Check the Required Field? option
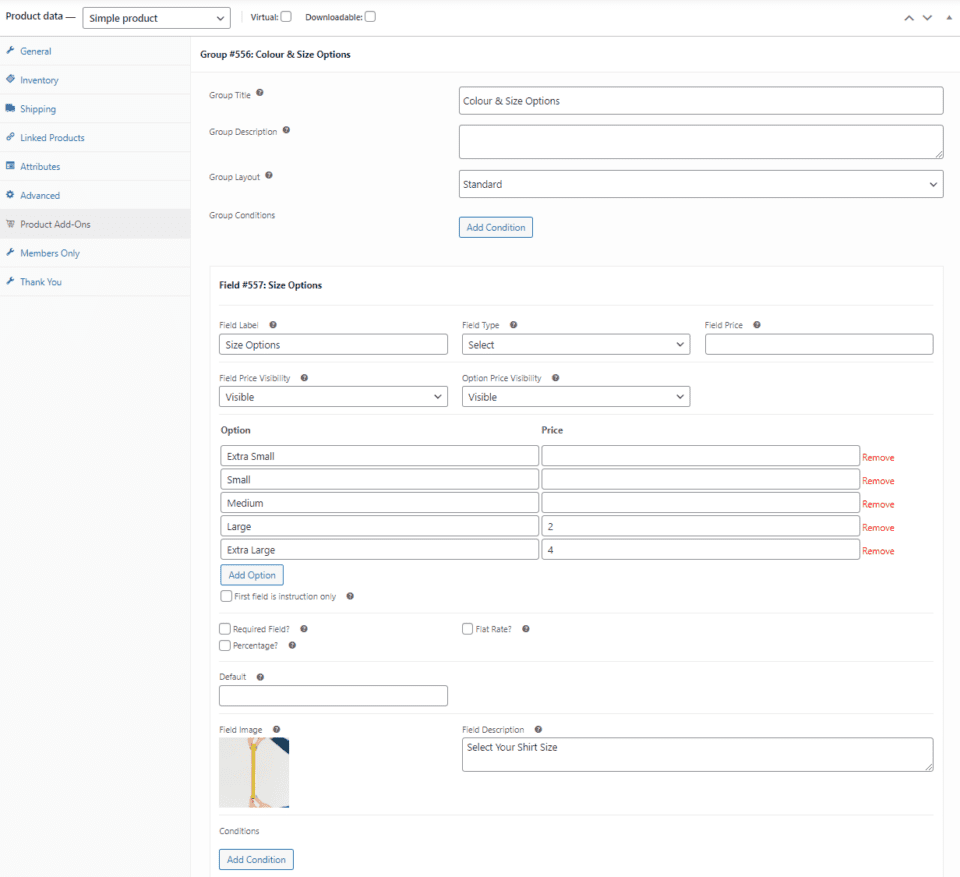The image size is (960, 877). coord(225,628)
